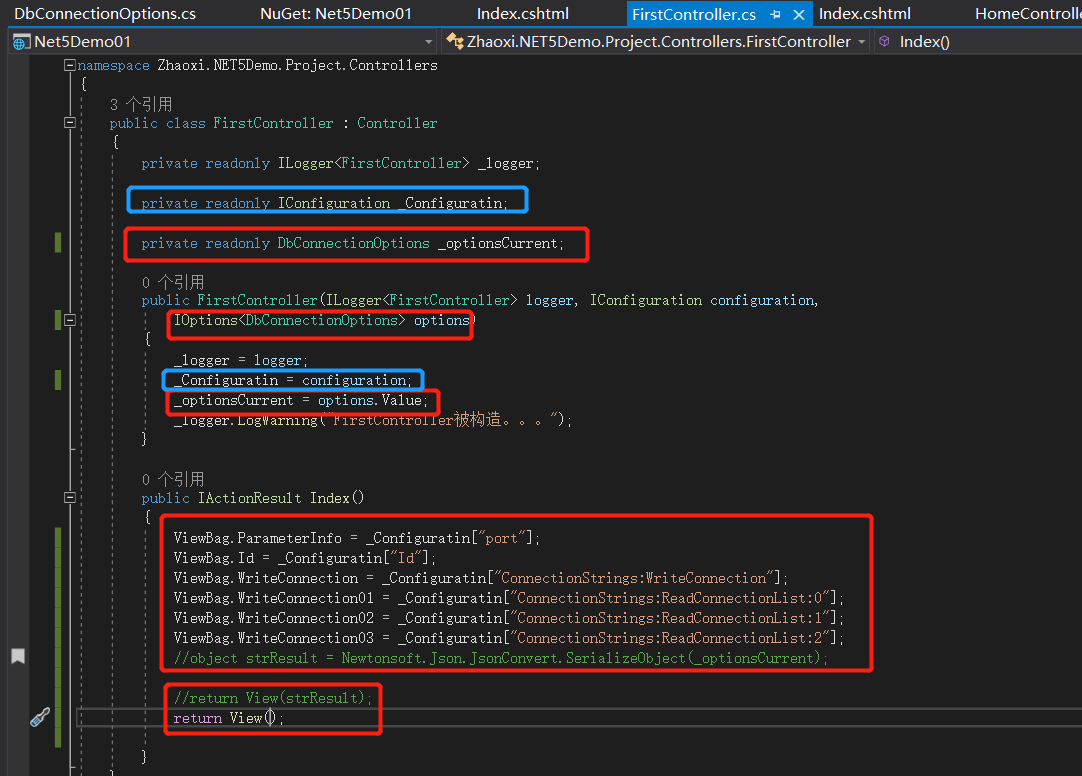Switch to the DbConnectionOptions.cs tab
Screen dimensions: 1082x776
pos(104,13)
